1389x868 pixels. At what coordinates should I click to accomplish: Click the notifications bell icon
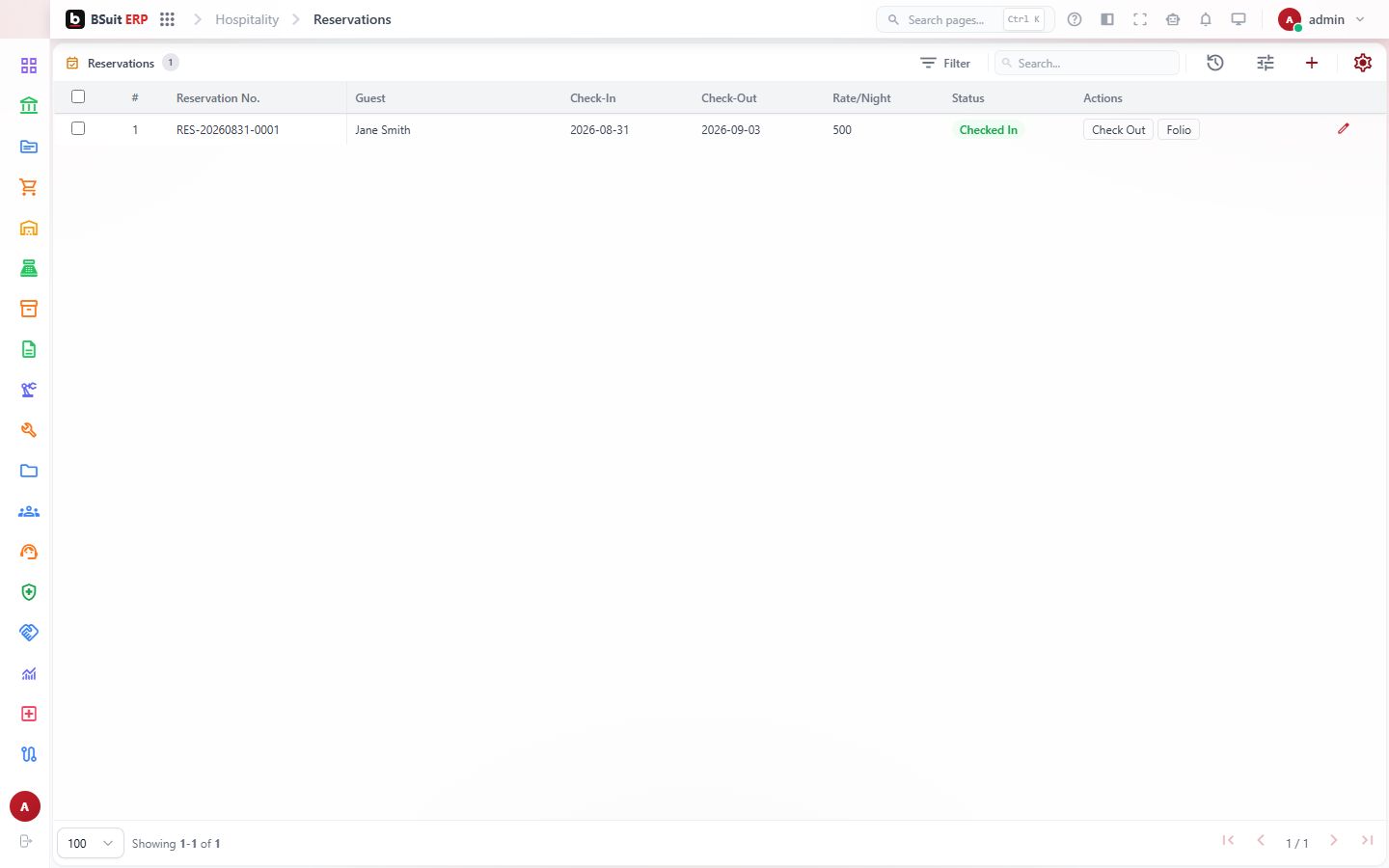1206,19
